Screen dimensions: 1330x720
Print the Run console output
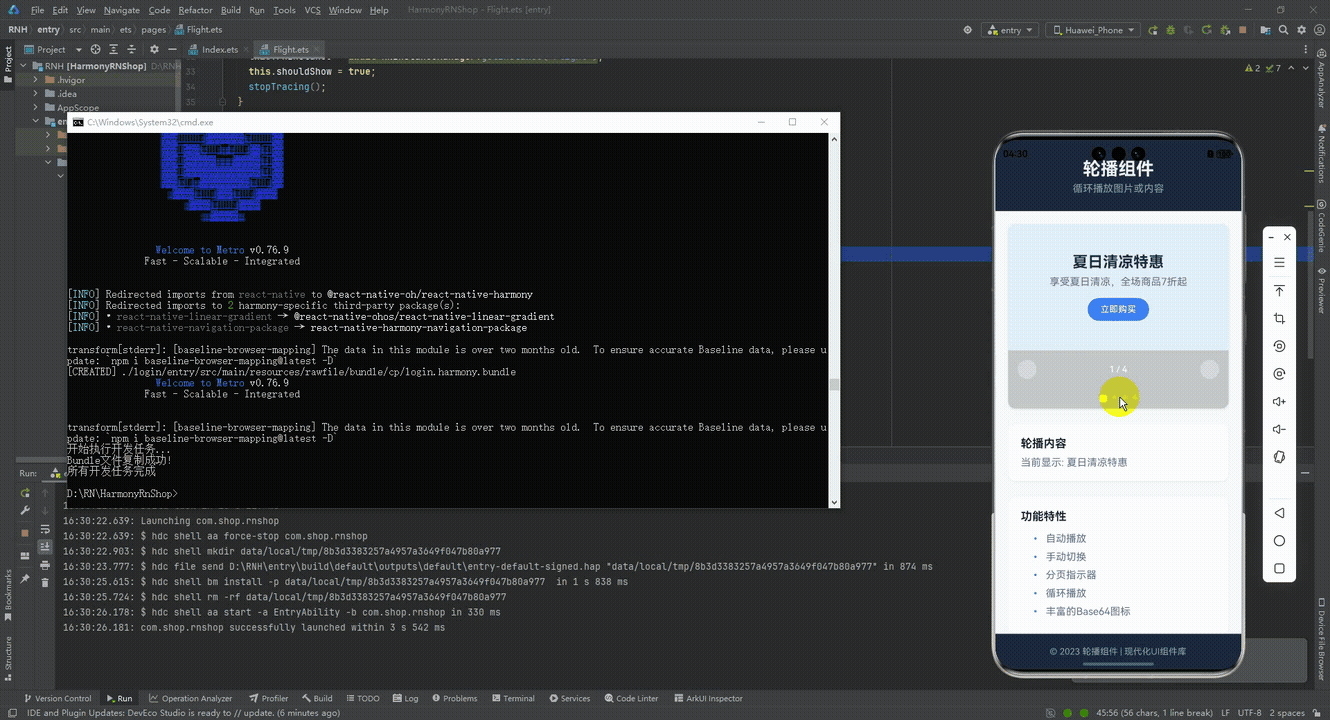click(45, 565)
